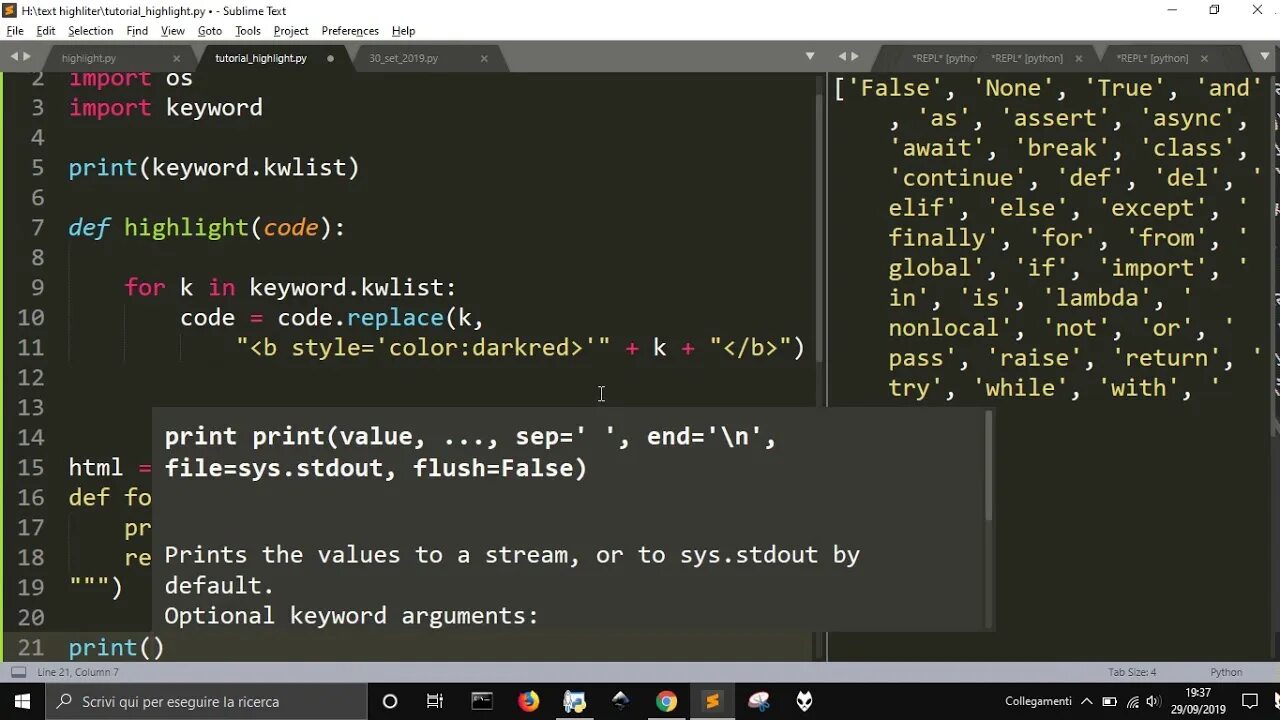The image size is (1280, 720).
Task: Open Task View from the taskbar
Action: pos(435,701)
